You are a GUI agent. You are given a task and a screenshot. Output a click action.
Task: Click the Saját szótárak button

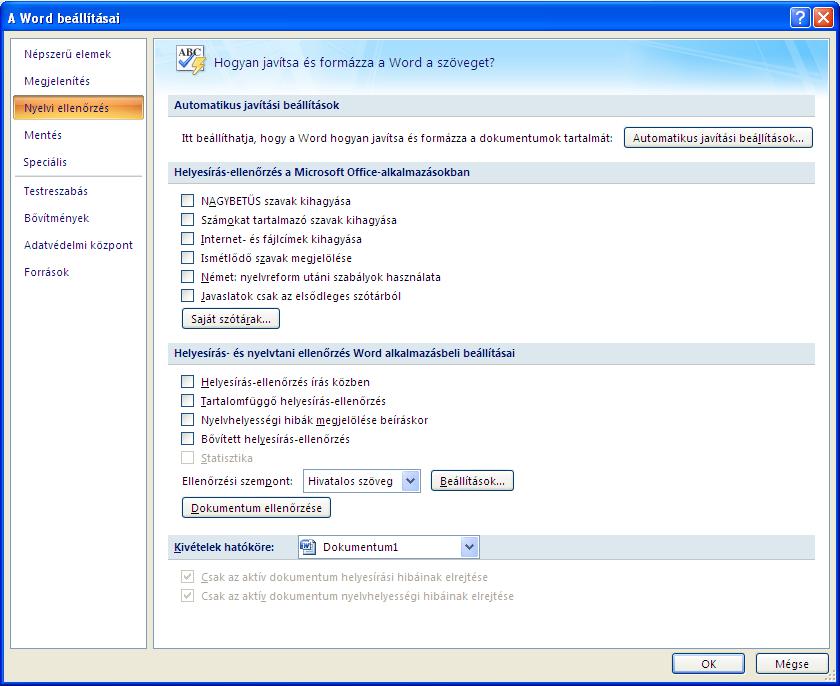point(231,319)
